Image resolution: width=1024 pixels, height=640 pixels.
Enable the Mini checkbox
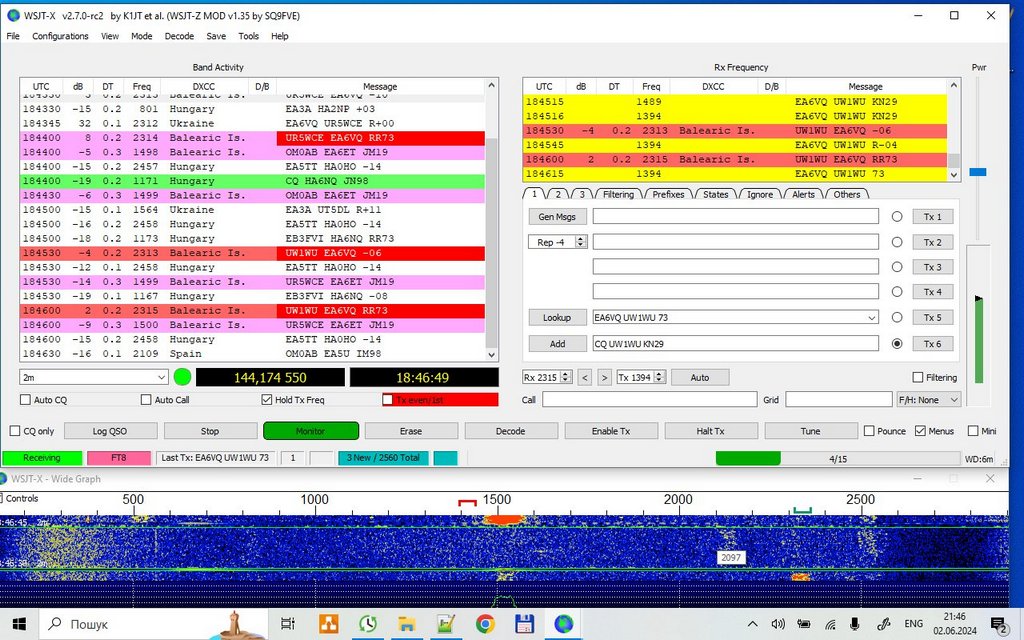[x=973, y=431]
